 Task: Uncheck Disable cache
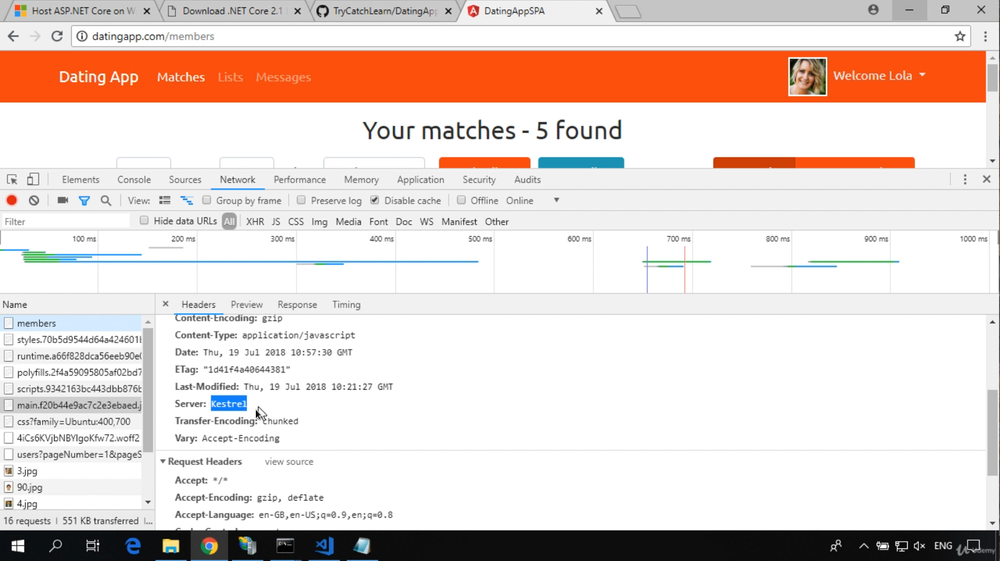[x=375, y=200]
